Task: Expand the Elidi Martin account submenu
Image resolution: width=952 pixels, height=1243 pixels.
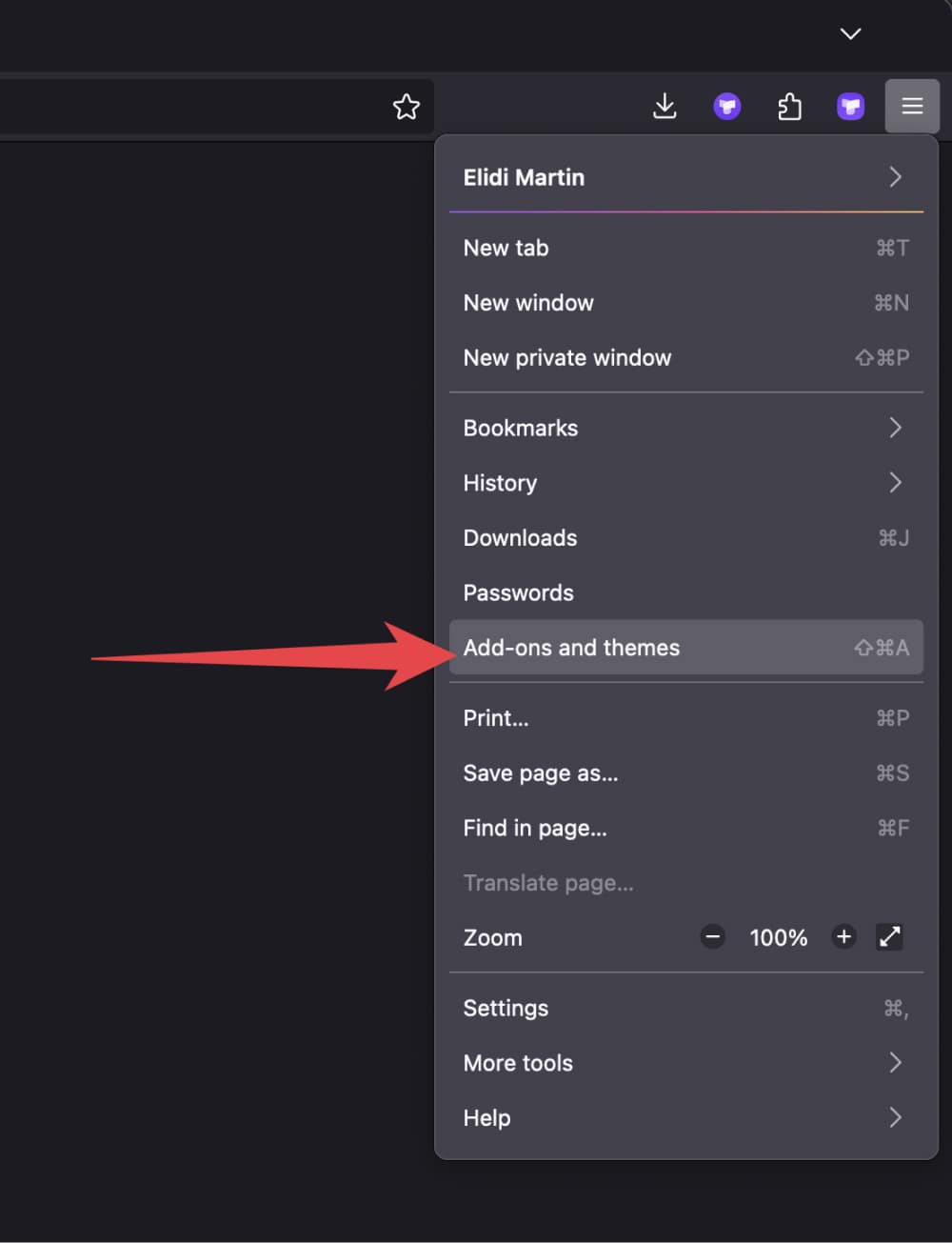Action: 686,177
